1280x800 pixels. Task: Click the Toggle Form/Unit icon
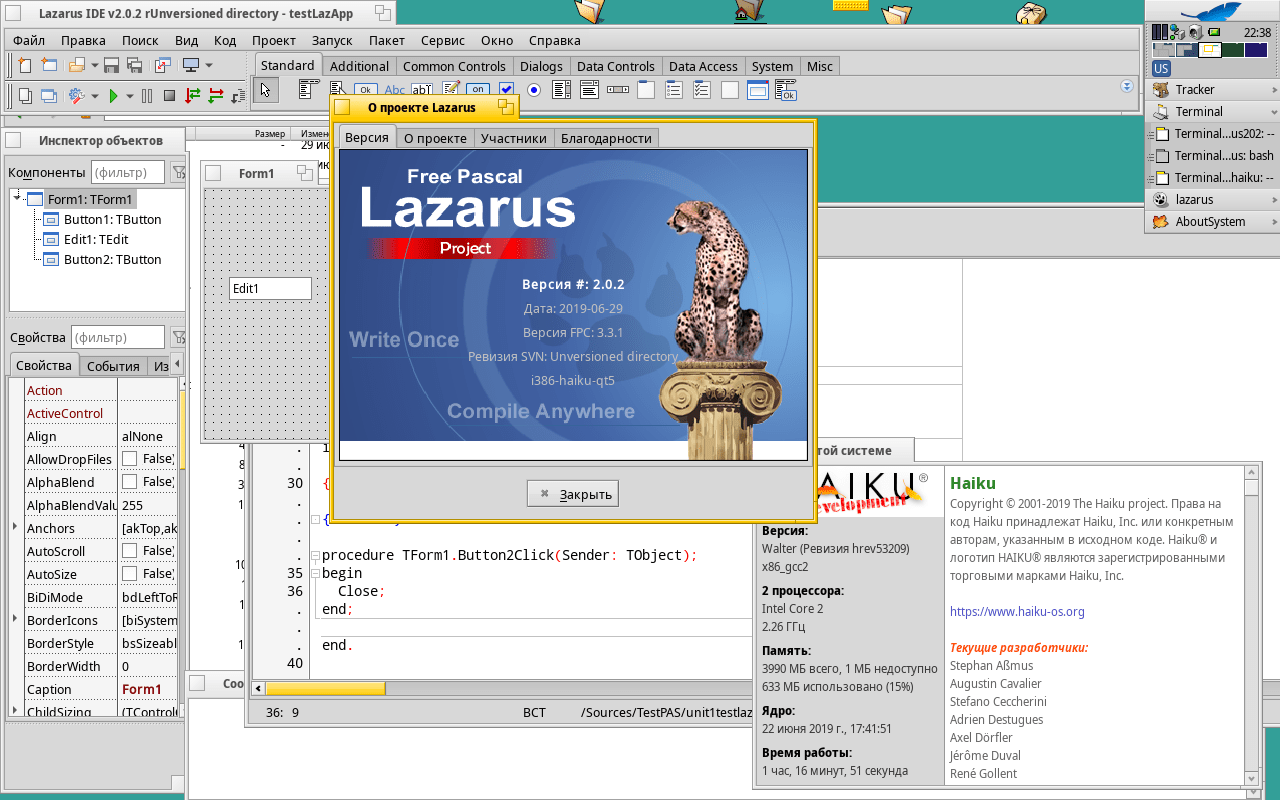coord(163,65)
